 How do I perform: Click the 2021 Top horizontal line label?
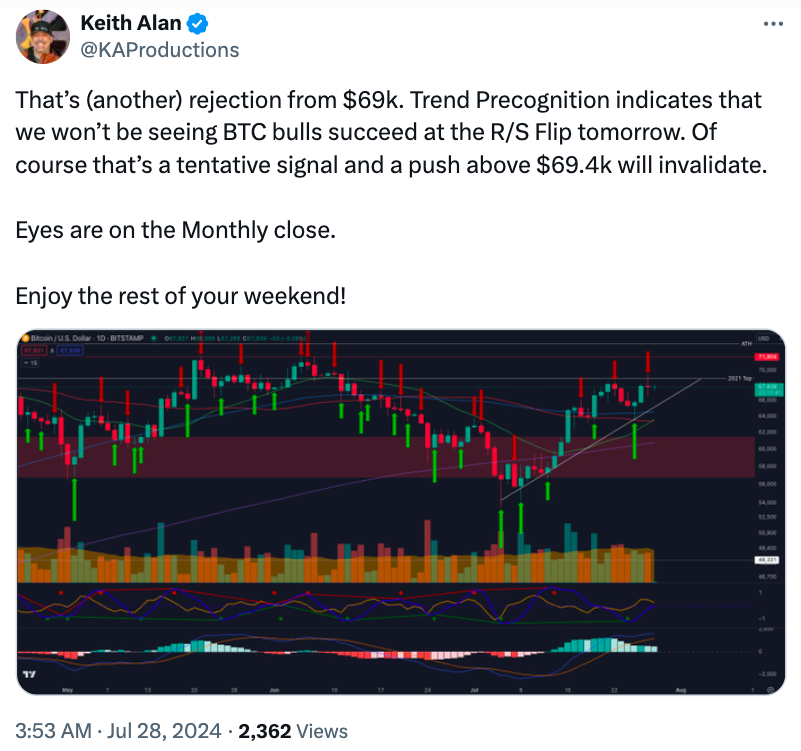tap(740, 379)
